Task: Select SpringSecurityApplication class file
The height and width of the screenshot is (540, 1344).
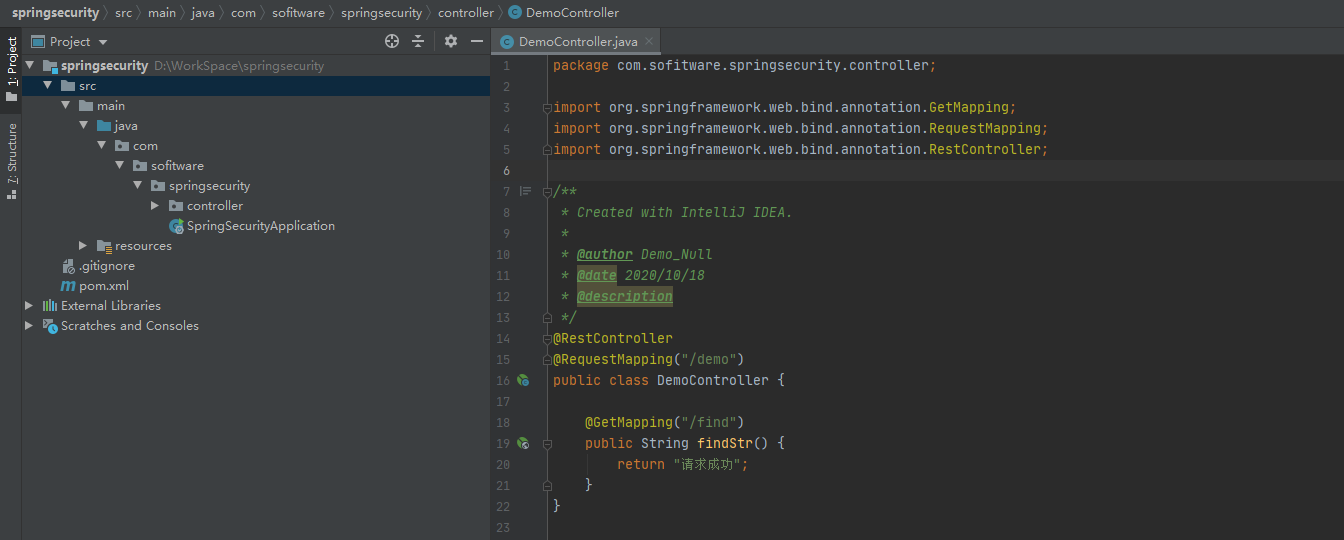Action: pos(260,226)
